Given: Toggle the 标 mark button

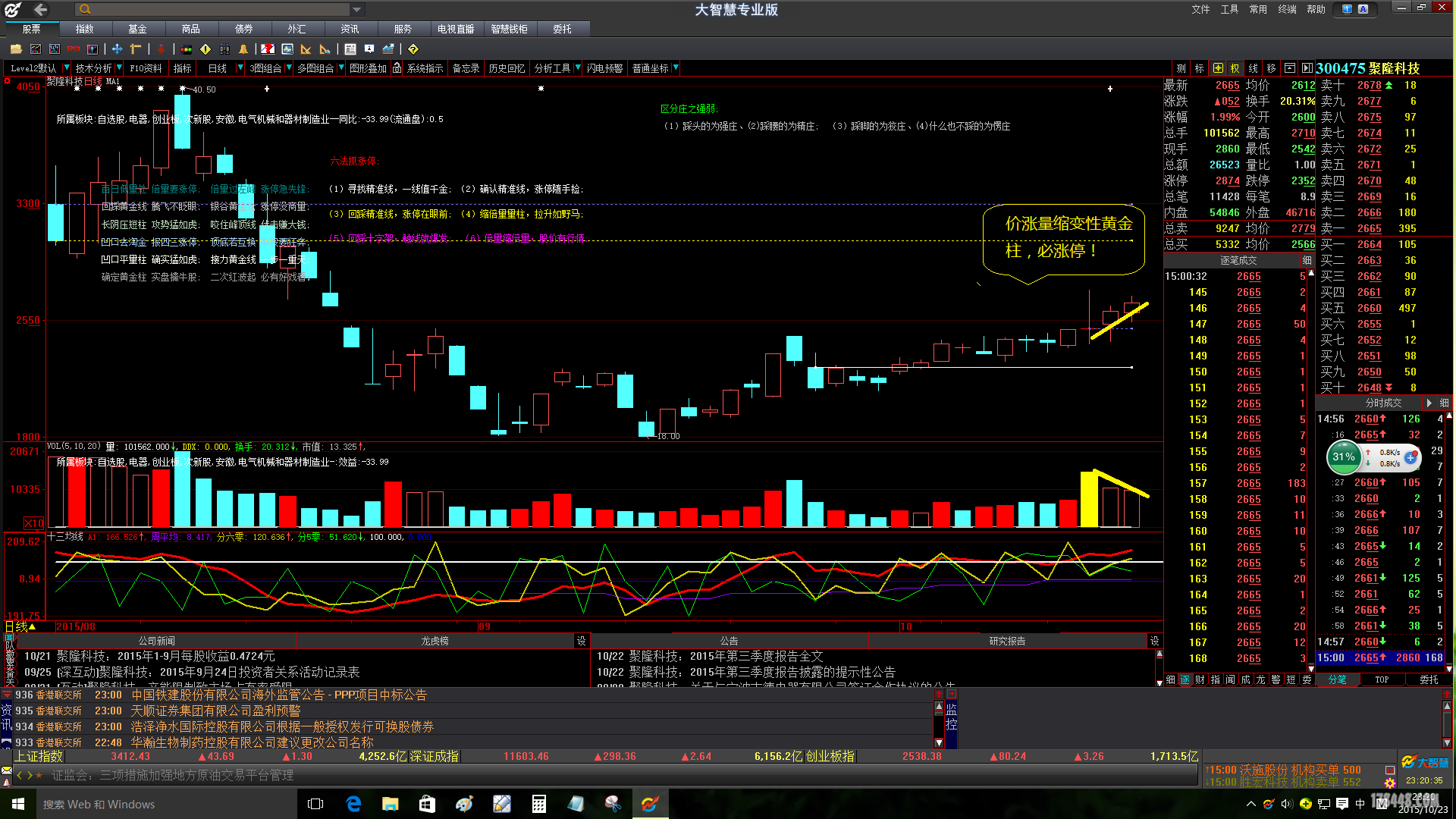Looking at the screenshot, I should pos(1200,68).
